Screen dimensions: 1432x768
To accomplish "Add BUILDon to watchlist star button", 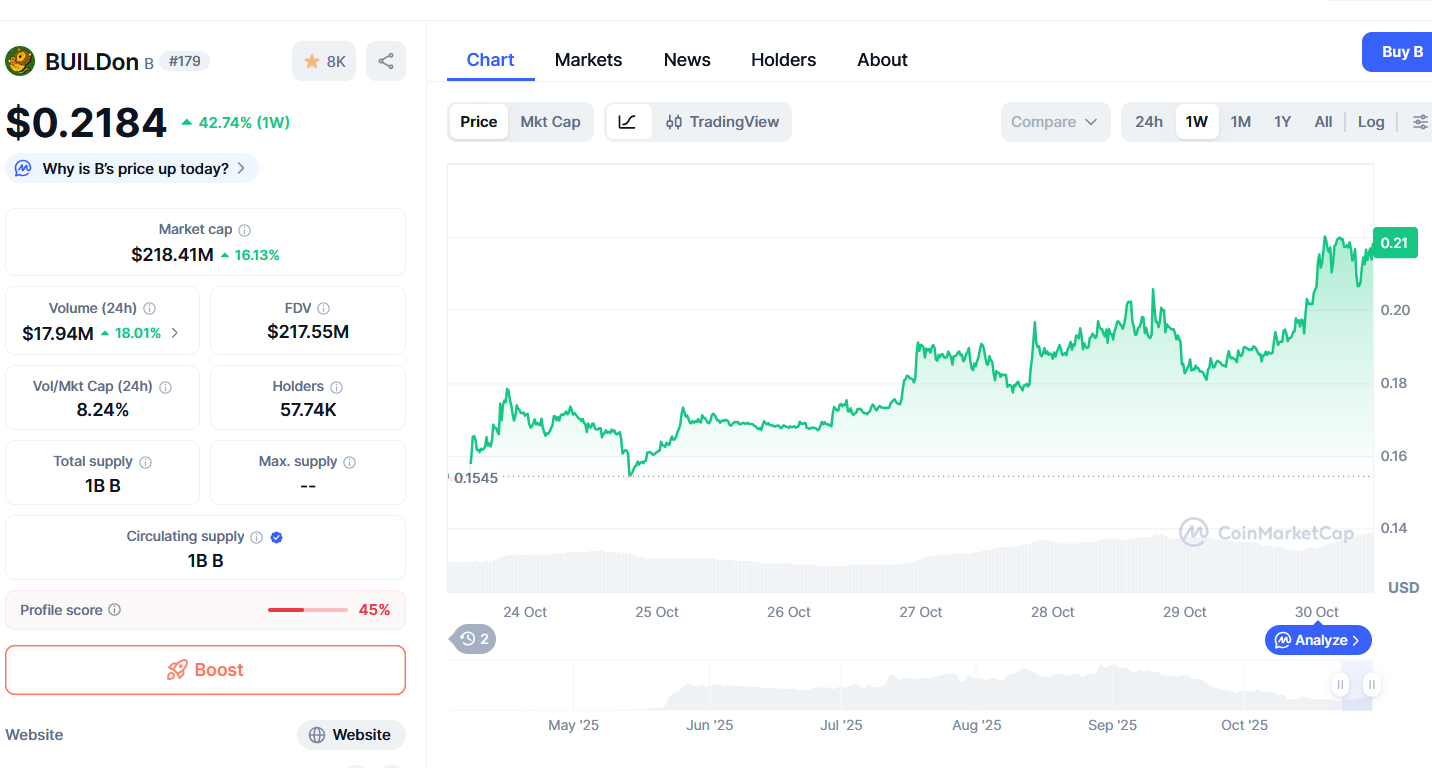I will pos(324,61).
